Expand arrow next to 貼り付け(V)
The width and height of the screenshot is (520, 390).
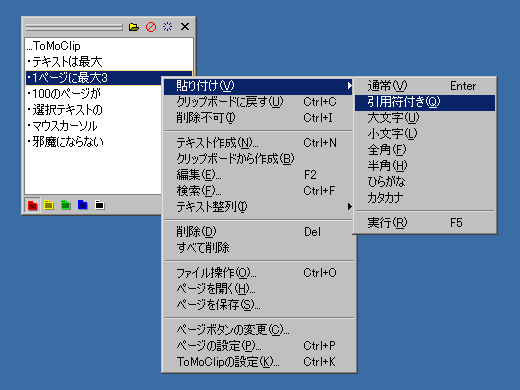(349, 86)
